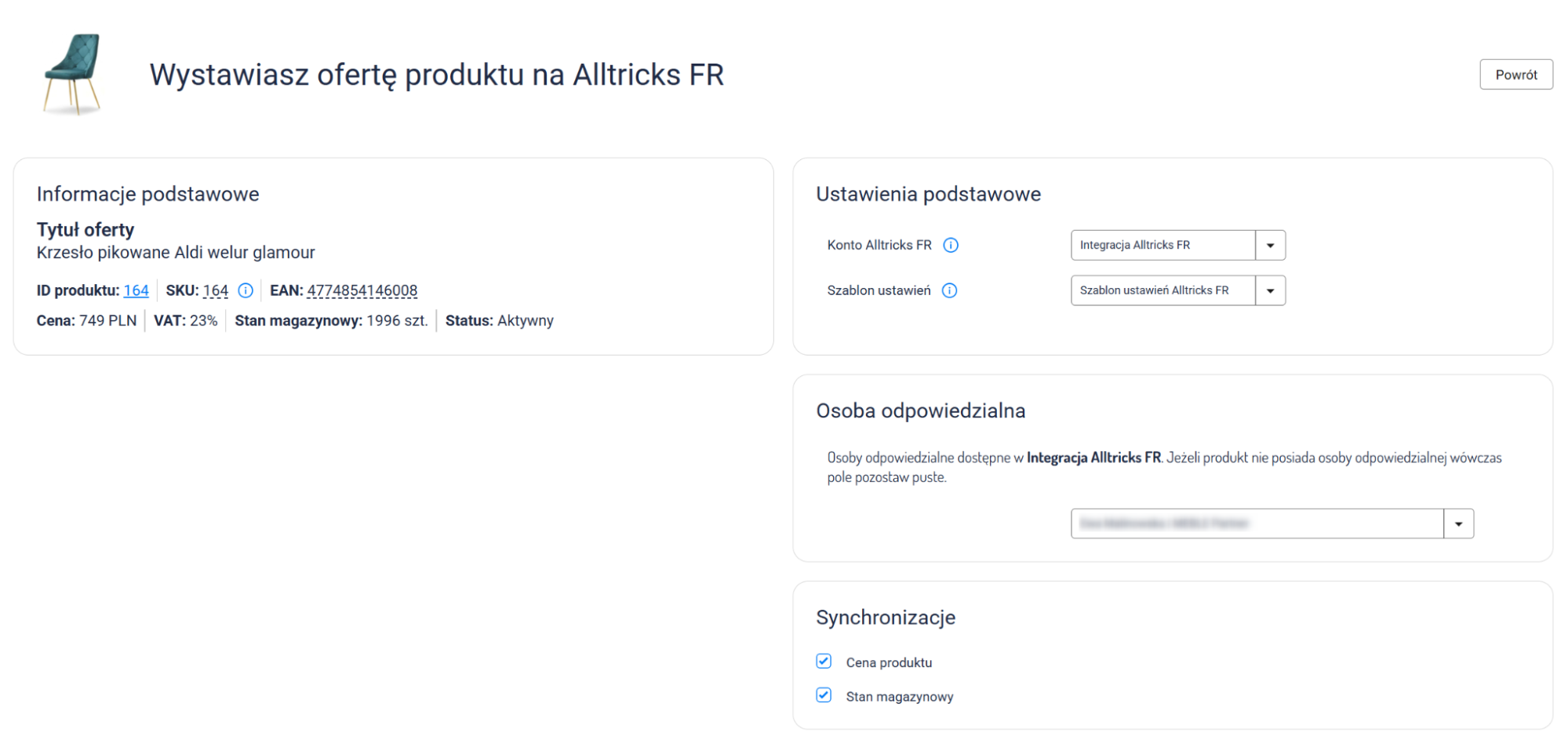The image size is (1568, 744).
Task: Open the Integracja Alltricks FR account dropdown
Action: pos(1162,245)
